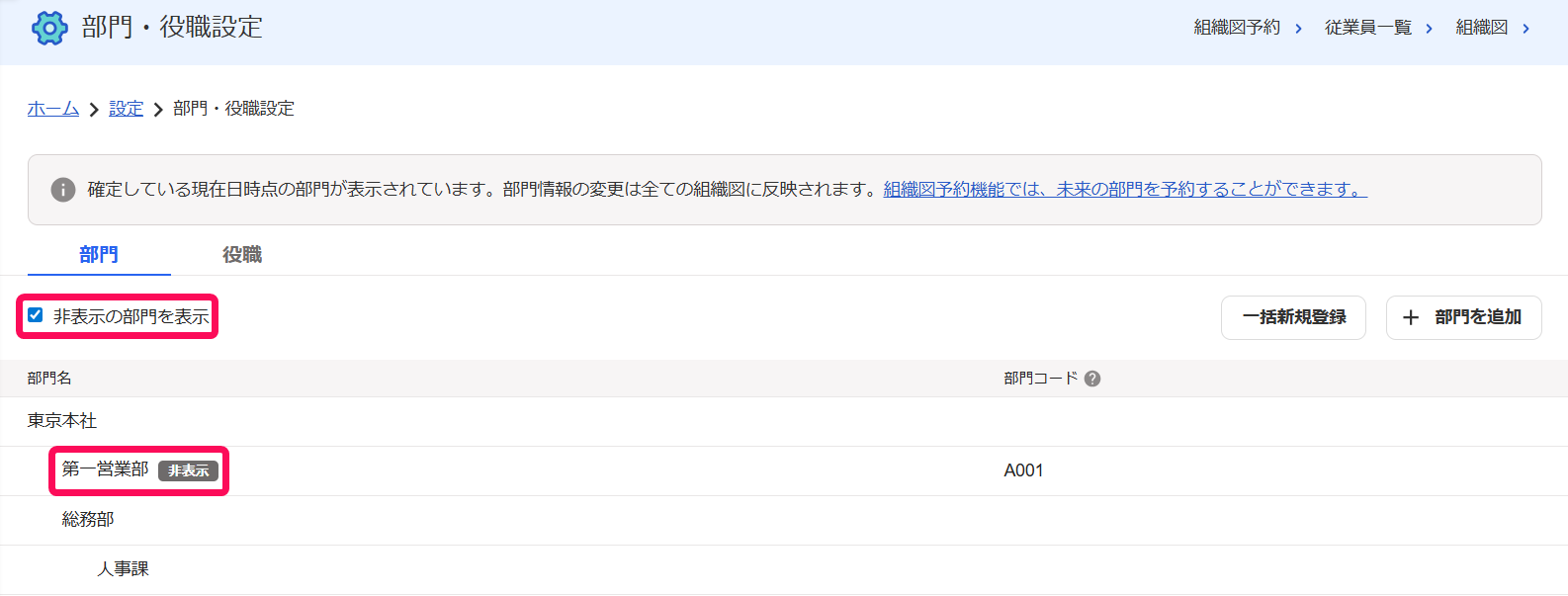1568x596 pixels.
Task: Open the 組織図 header link
Action: pos(1482,28)
